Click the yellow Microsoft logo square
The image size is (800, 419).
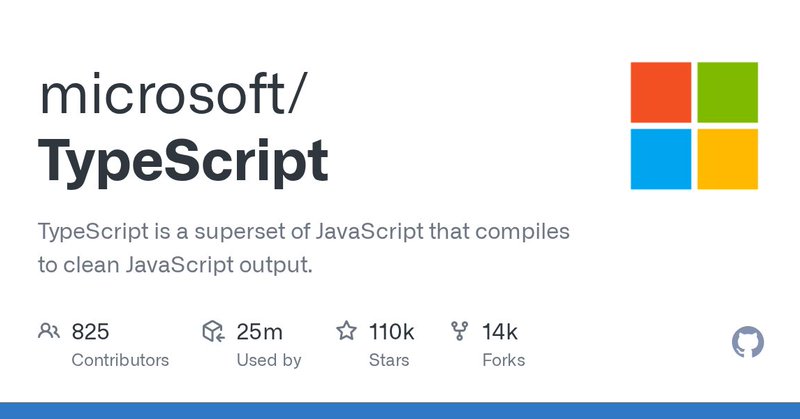coord(728,159)
